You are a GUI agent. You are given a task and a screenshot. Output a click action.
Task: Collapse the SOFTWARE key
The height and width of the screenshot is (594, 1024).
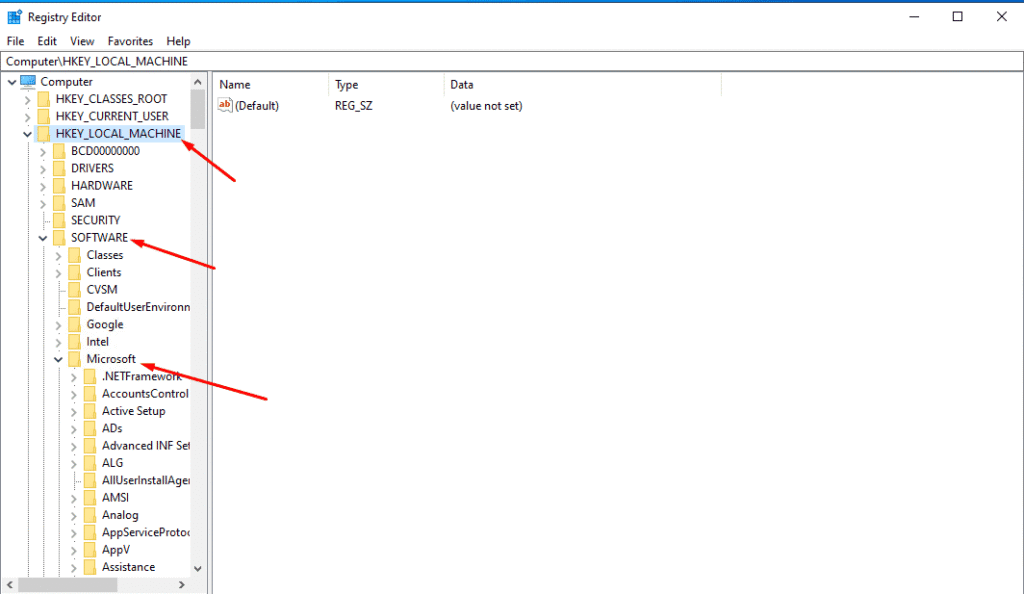point(43,238)
